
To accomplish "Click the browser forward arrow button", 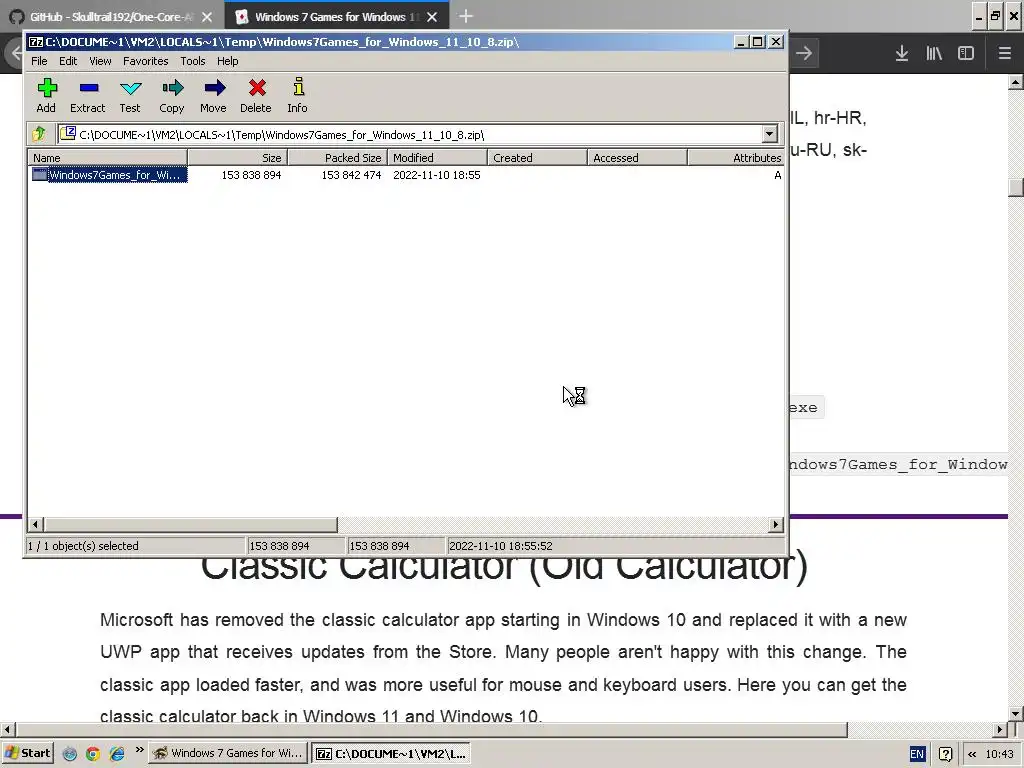I will point(804,53).
